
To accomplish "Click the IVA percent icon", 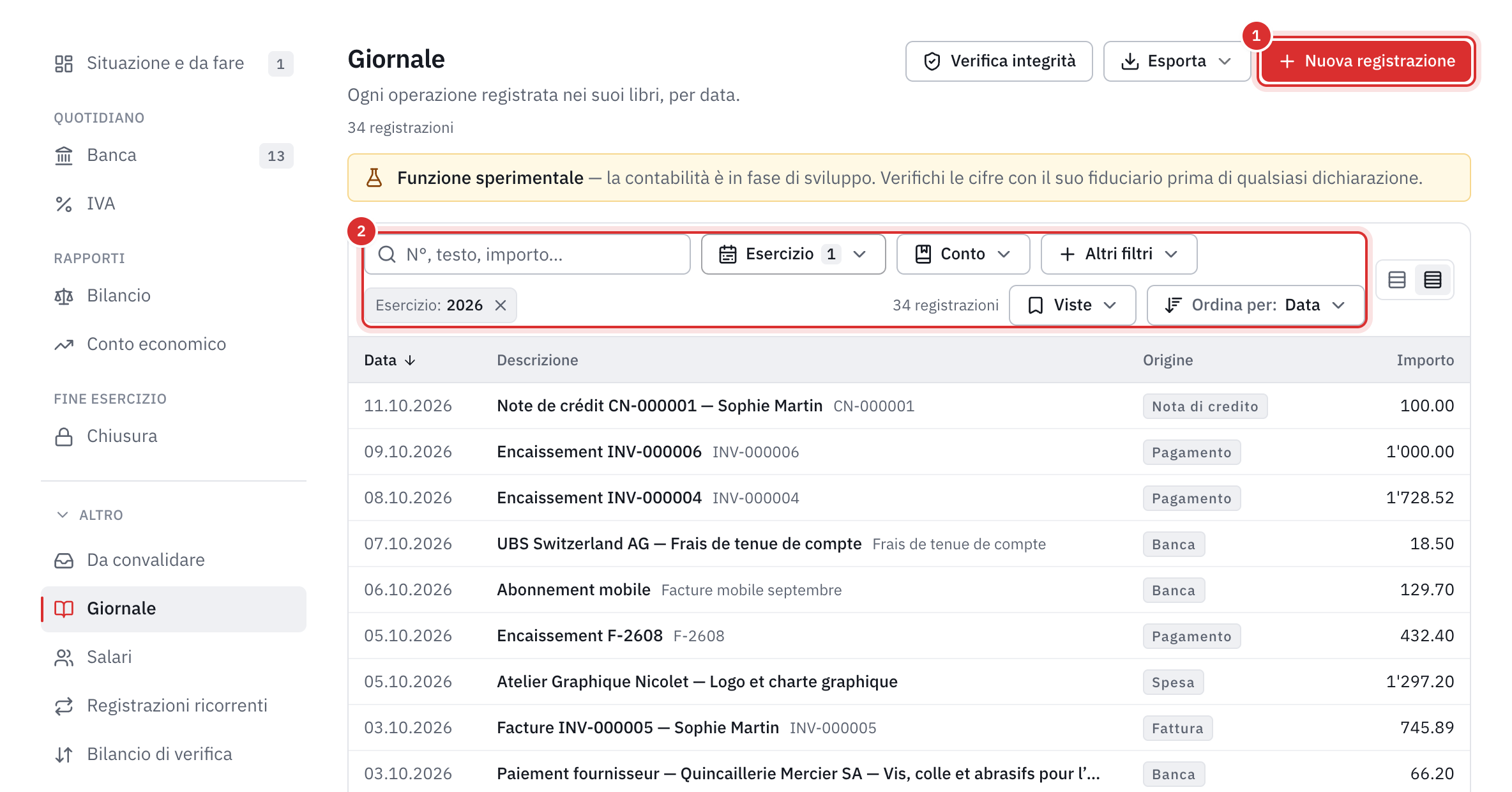I will point(64,204).
